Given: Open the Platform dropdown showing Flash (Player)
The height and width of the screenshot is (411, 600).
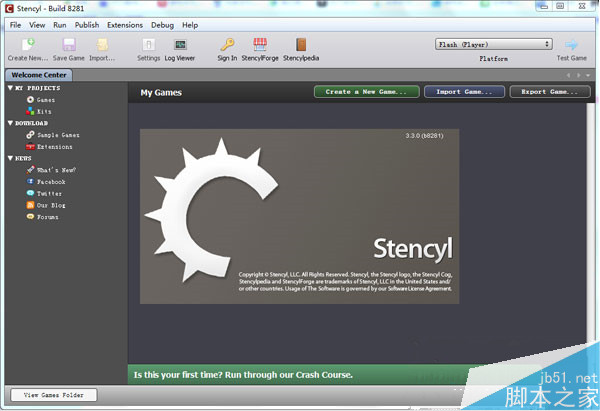Looking at the screenshot, I should click(494, 44).
